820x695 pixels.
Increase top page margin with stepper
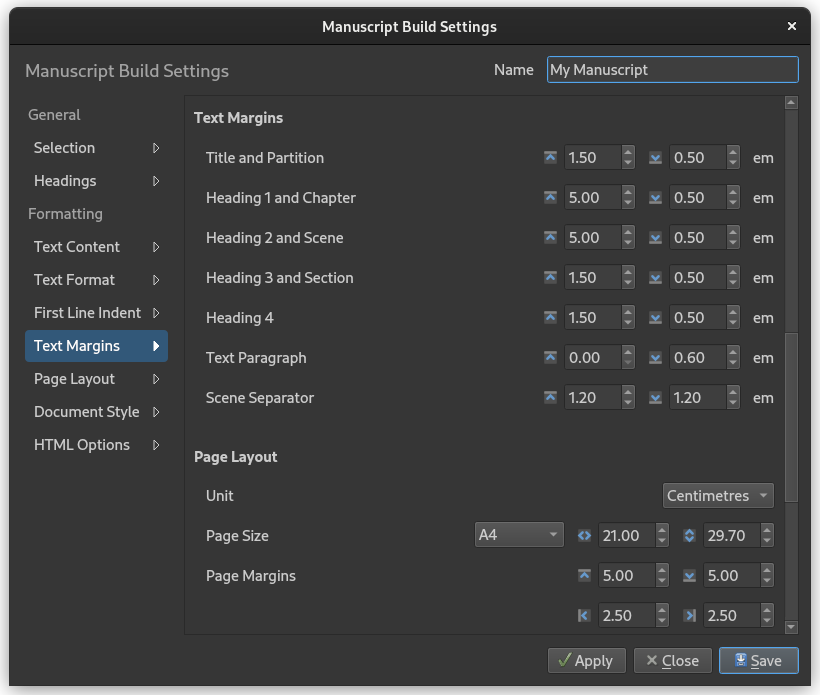[x=662, y=569]
